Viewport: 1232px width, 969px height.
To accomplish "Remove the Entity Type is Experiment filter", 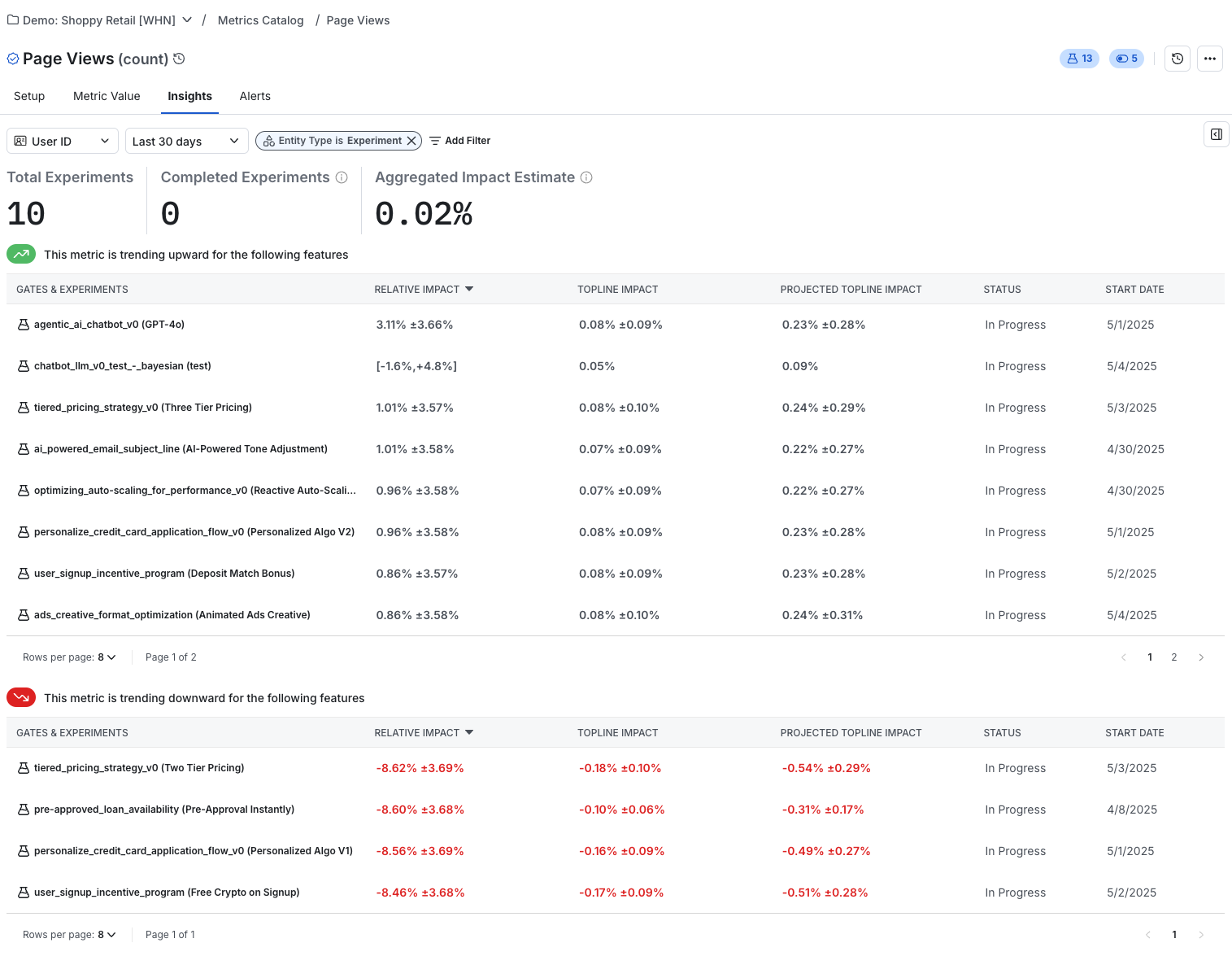I will point(412,140).
